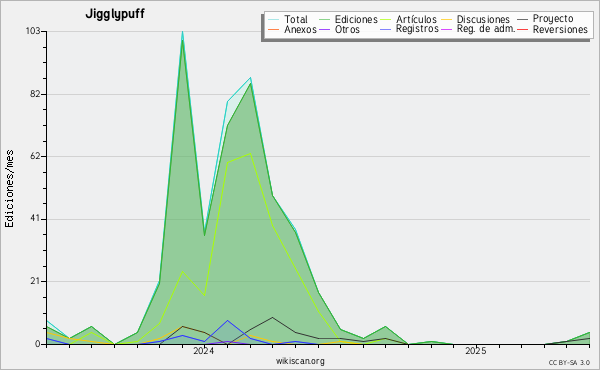Select the Discusiones legend label
The height and width of the screenshot is (370, 600).
coord(483,19)
